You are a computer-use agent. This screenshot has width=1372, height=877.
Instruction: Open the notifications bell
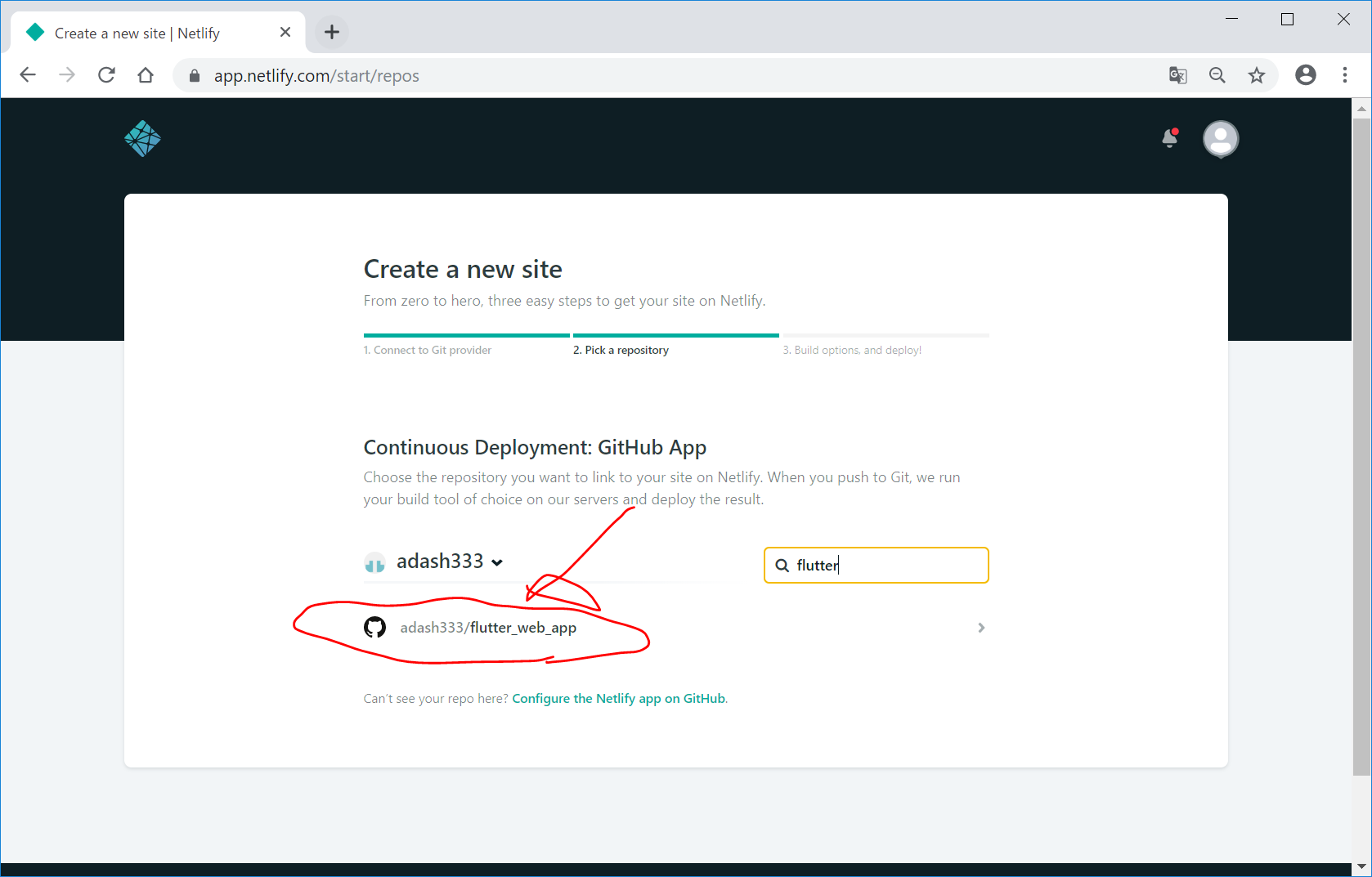[x=1170, y=138]
